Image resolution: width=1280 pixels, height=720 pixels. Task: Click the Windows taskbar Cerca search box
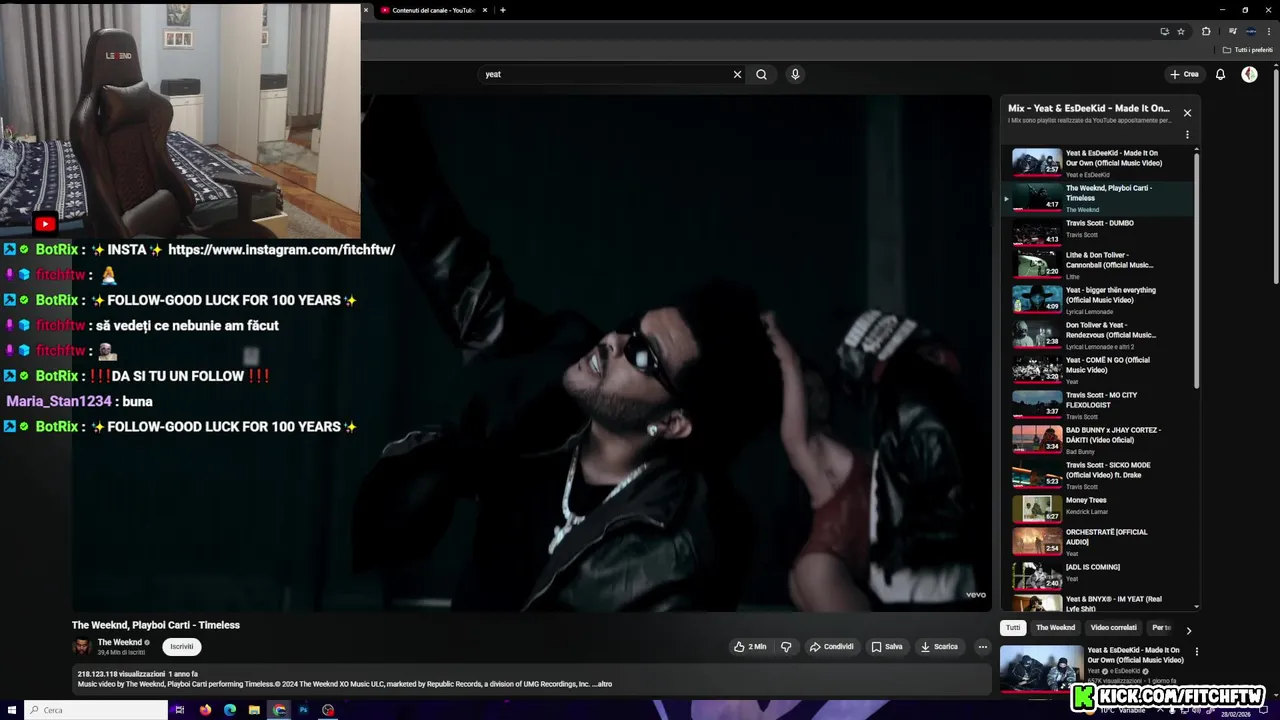pyautogui.click(x=96, y=710)
